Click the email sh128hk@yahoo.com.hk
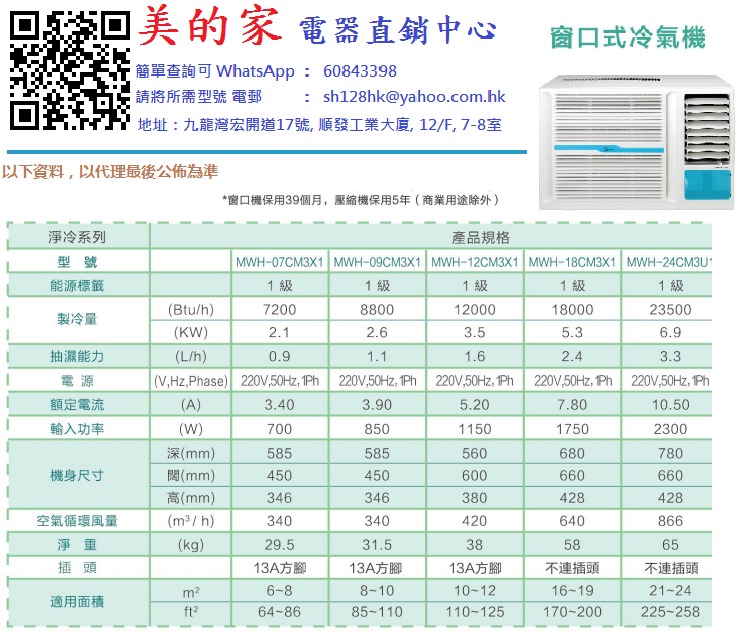The width and height of the screenshot is (740, 639). pyautogui.click(x=414, y=97)
